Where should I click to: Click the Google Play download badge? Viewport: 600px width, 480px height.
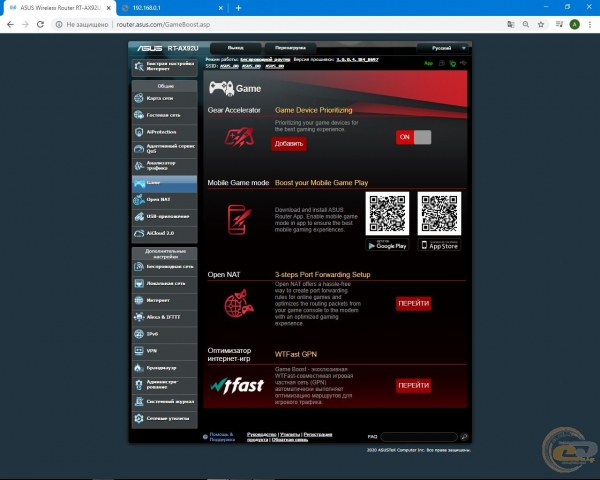(387, 245)
